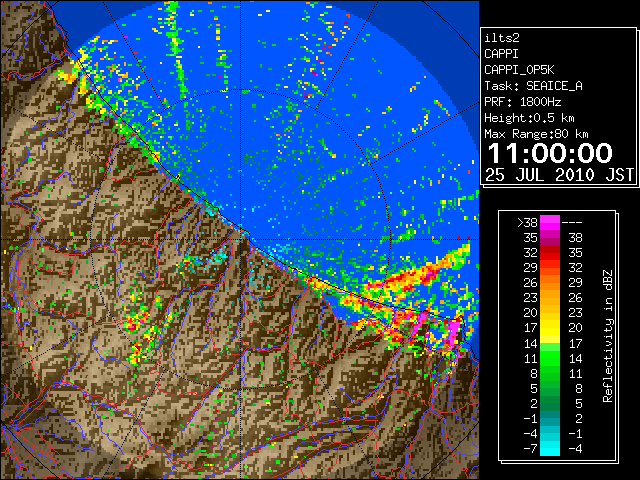Viewport: 640px width, 480px height.
Task: Select the 'Height:0.5 km' text
Action: coord(529,118)
